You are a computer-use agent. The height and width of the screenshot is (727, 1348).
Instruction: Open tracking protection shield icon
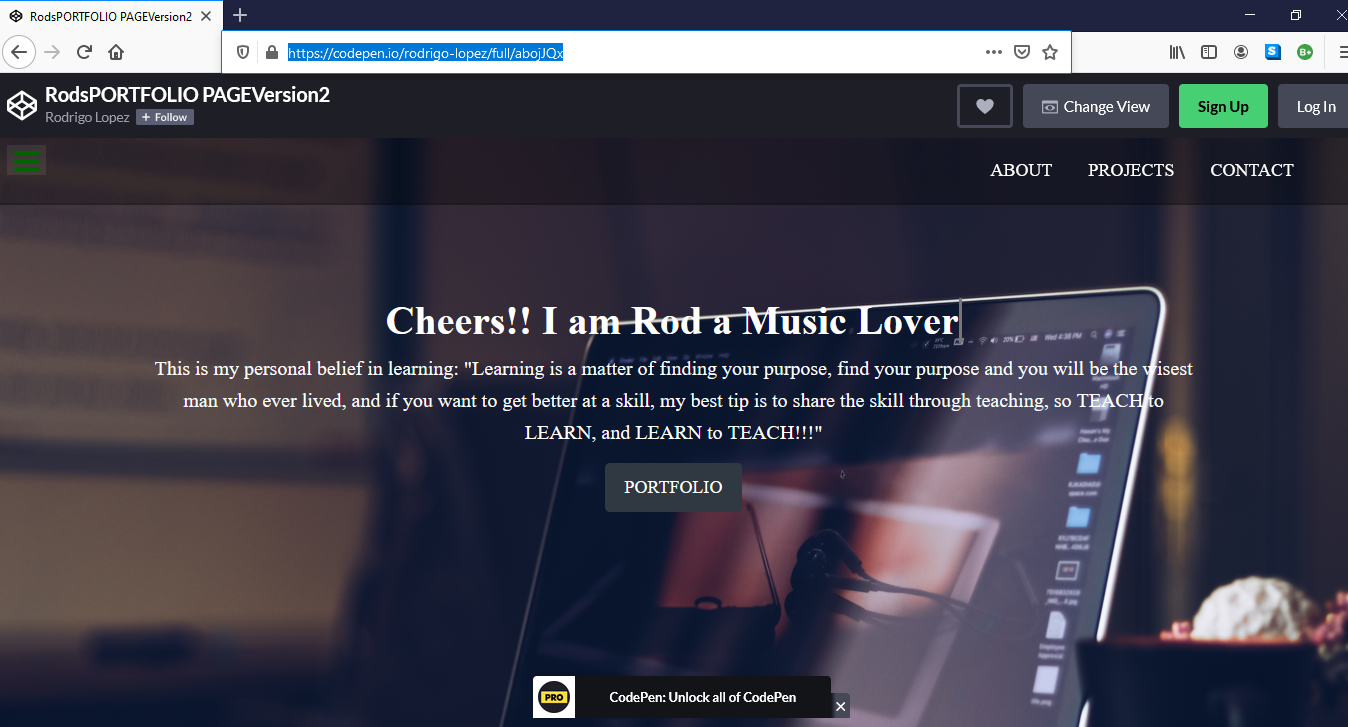tap(242, 52)
